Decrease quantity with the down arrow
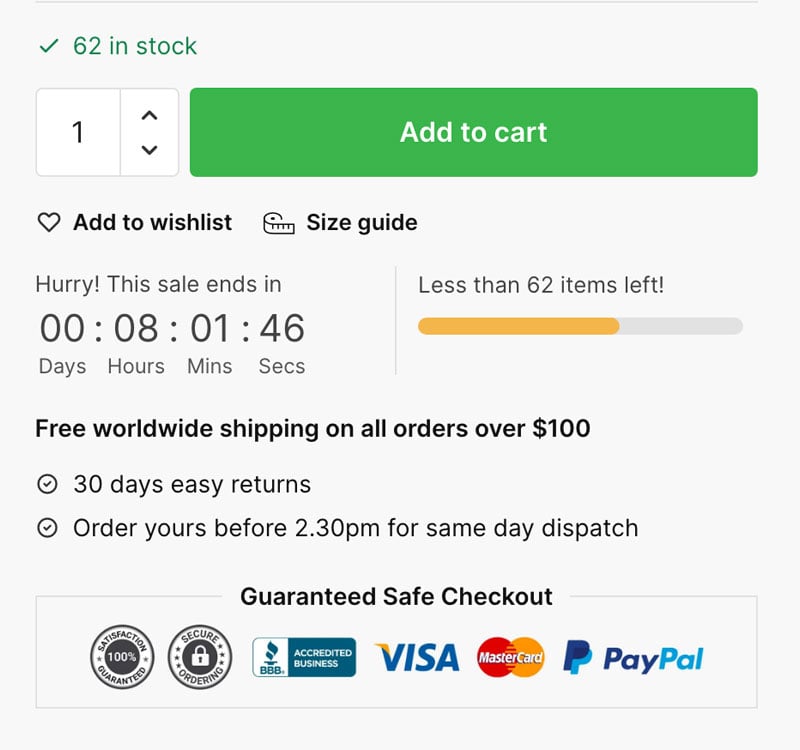This screenshot has height=750, width=800. click(x=149, y=149)
